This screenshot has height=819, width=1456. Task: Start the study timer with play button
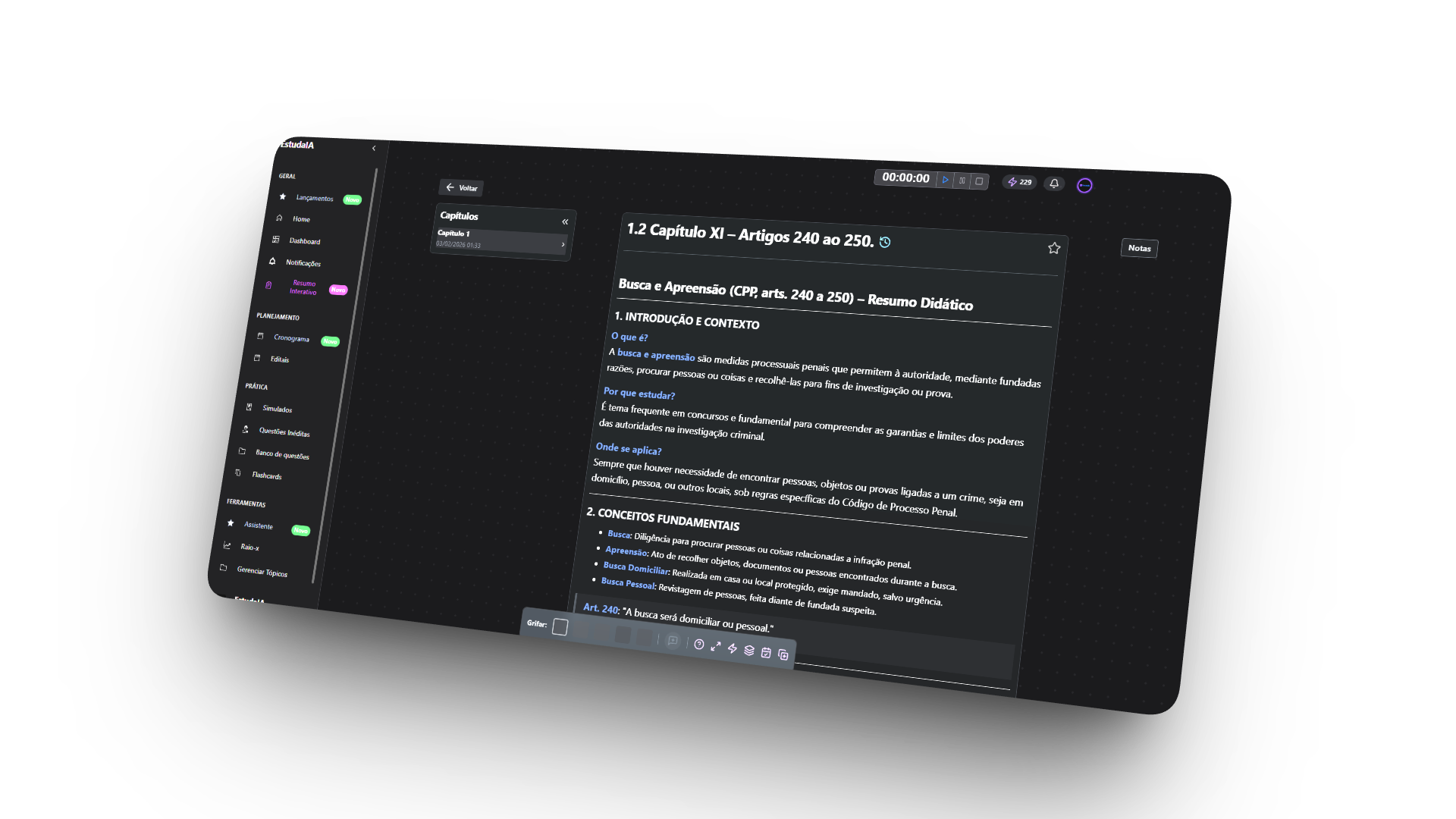coord(945,180)
